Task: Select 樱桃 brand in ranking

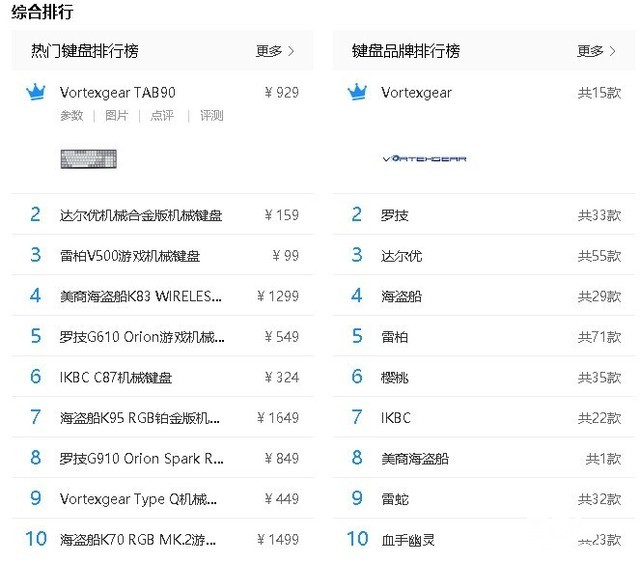Action: pos(395,377)
